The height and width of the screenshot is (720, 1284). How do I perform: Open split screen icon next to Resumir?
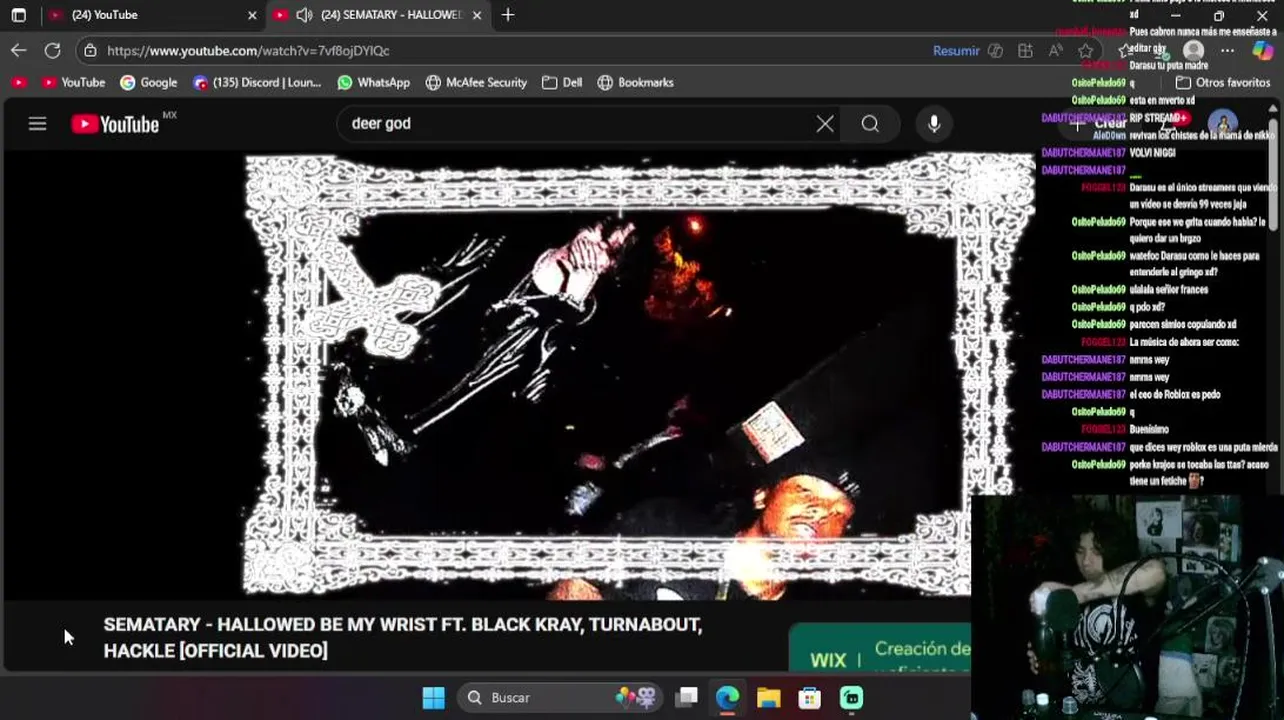point(995,50)
